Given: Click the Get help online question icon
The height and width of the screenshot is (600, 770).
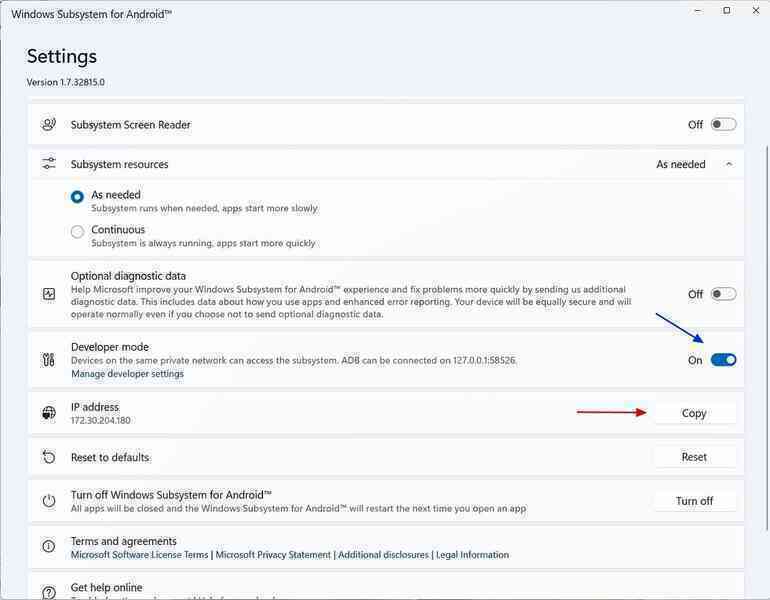Looking at the screenshot, I should (x=49, y=592).
